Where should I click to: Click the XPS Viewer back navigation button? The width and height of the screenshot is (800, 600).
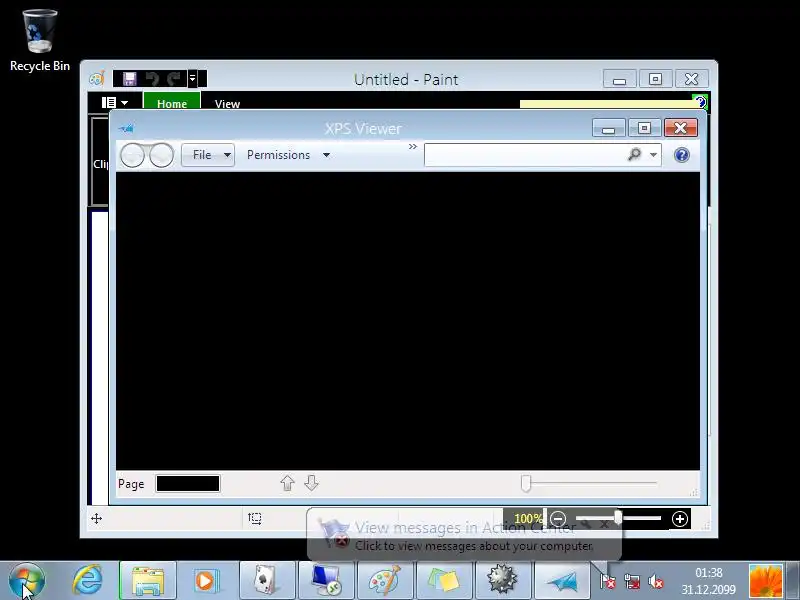(133, 155)
